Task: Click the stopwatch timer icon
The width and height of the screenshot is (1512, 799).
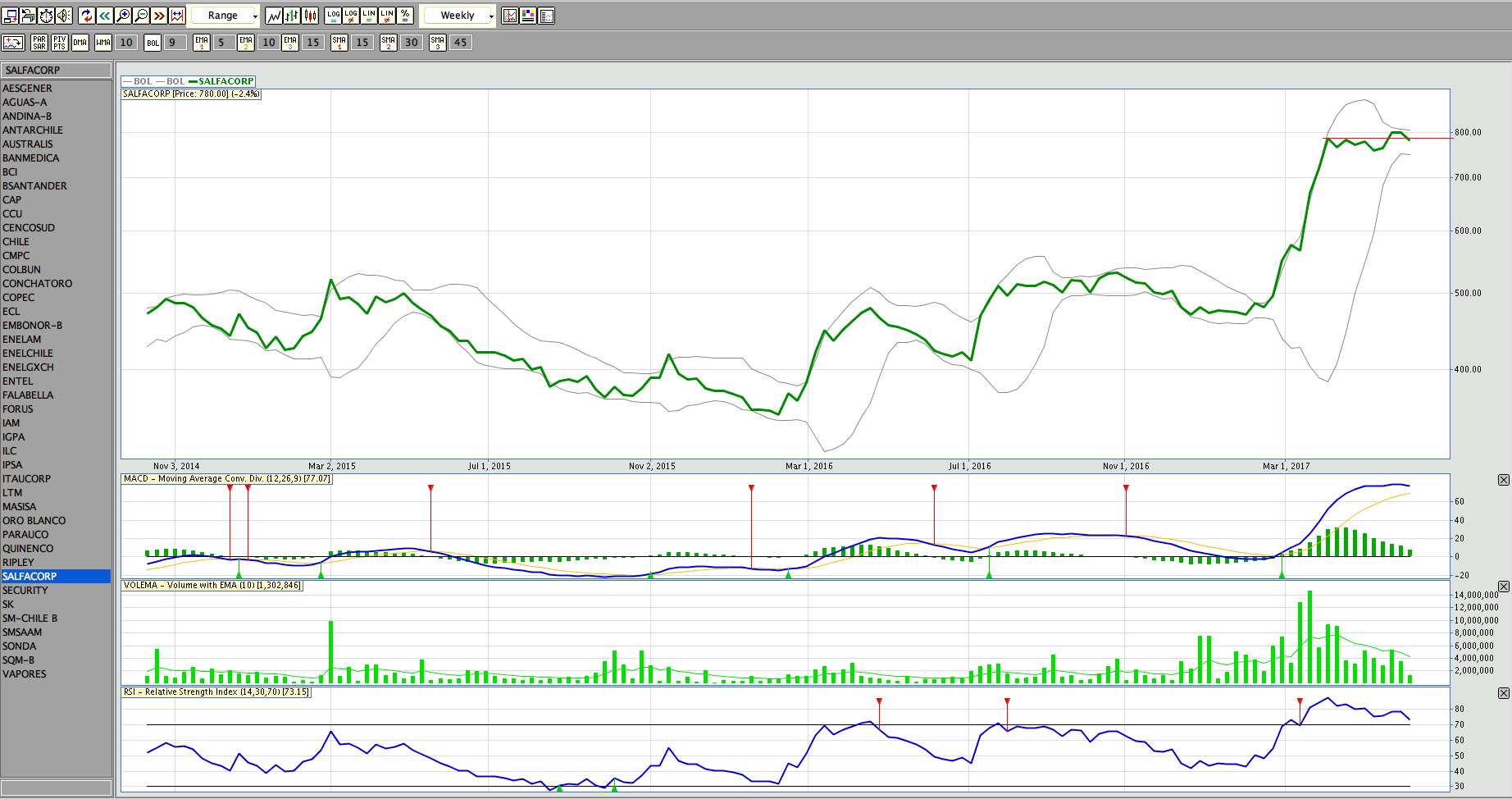Action: click(x=46, y=16)
